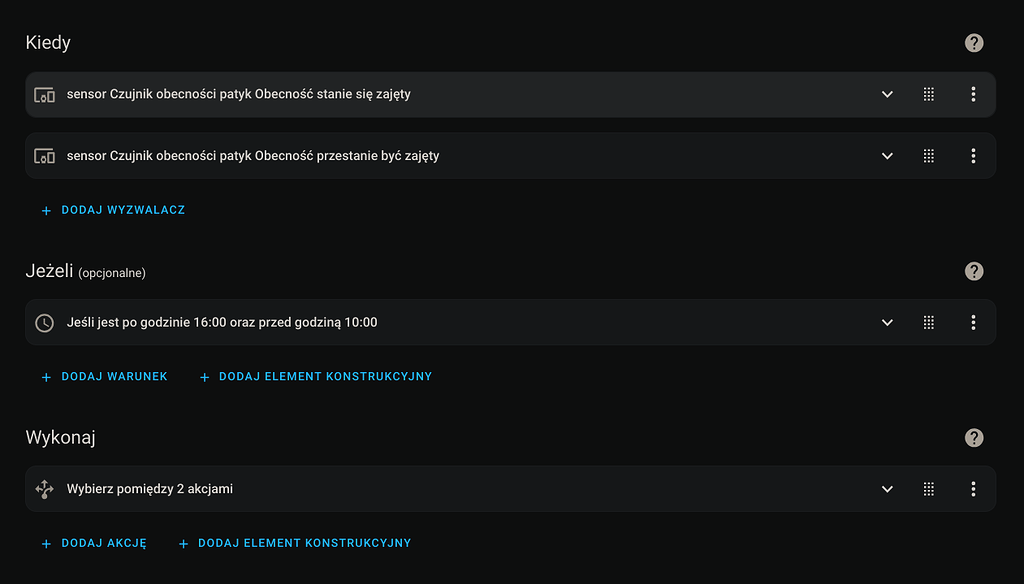Click drag handle of 'stanie się zajęty' trigger
Image resolution: width=1024 pixels, height=584 pixels.
click(x=929, y=94)
